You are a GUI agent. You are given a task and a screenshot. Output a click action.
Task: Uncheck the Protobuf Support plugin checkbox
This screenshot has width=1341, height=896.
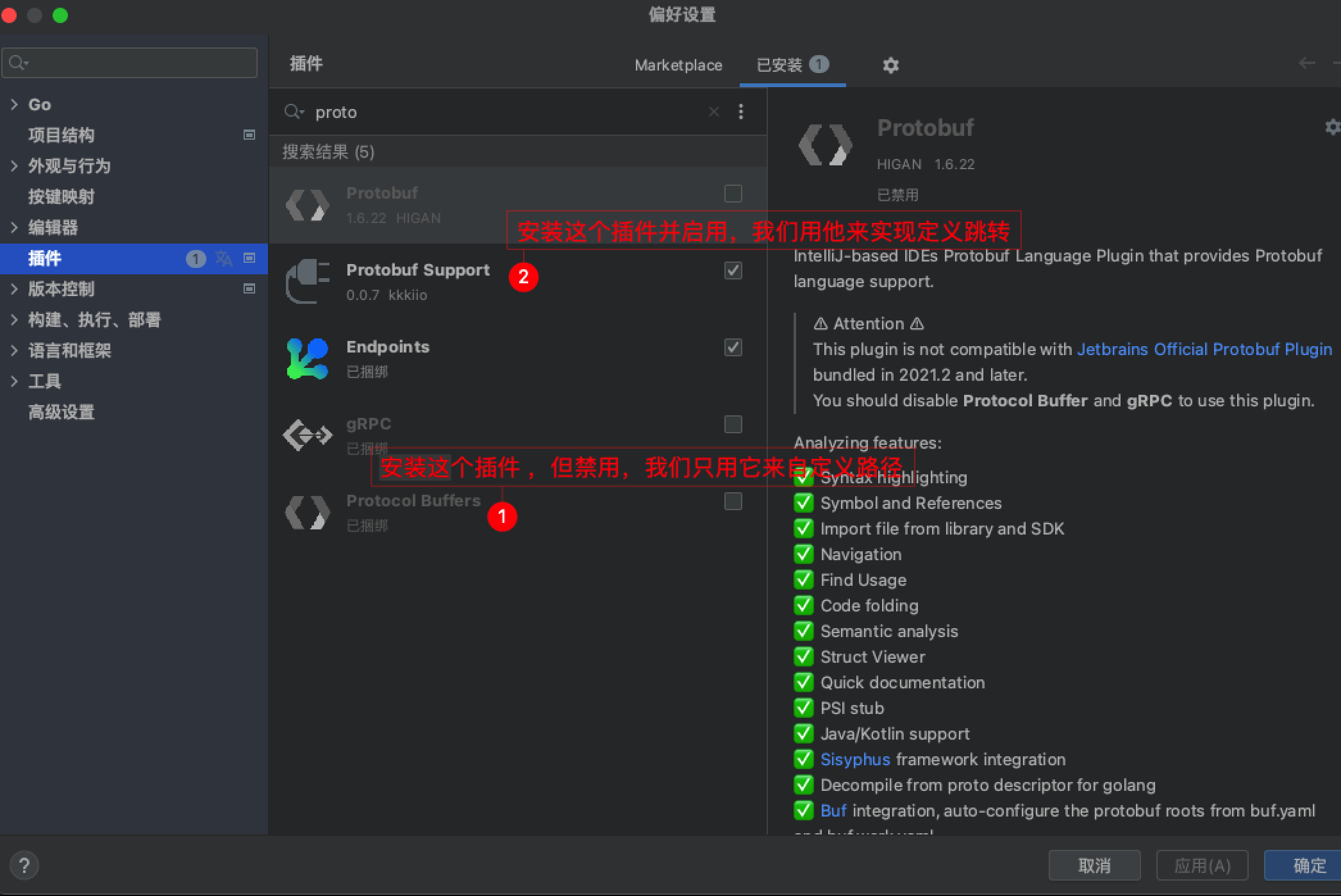[x=733, y=270]
